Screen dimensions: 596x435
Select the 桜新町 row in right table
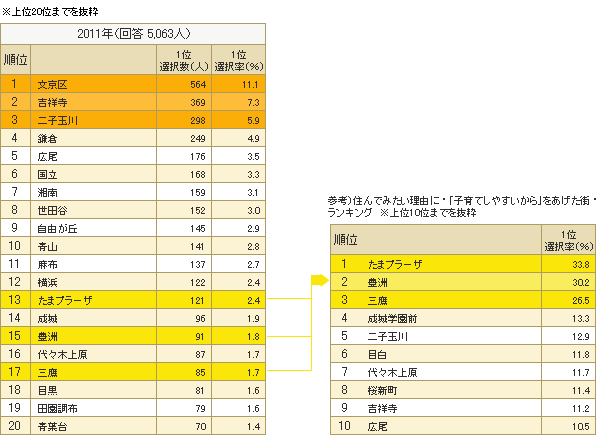[463, 390]
